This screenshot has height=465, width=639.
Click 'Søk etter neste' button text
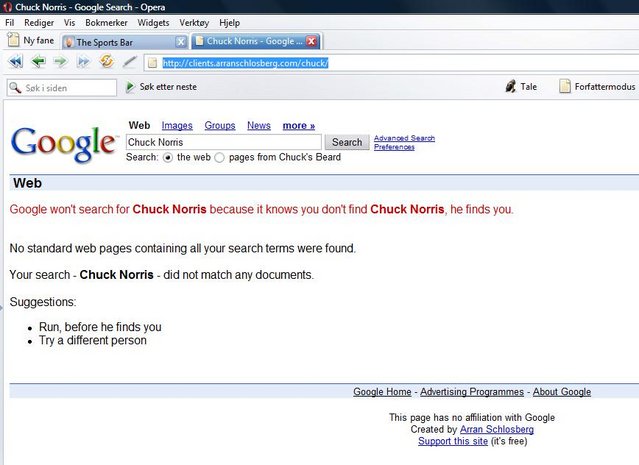pyautogui.click(x=168, y=86)
